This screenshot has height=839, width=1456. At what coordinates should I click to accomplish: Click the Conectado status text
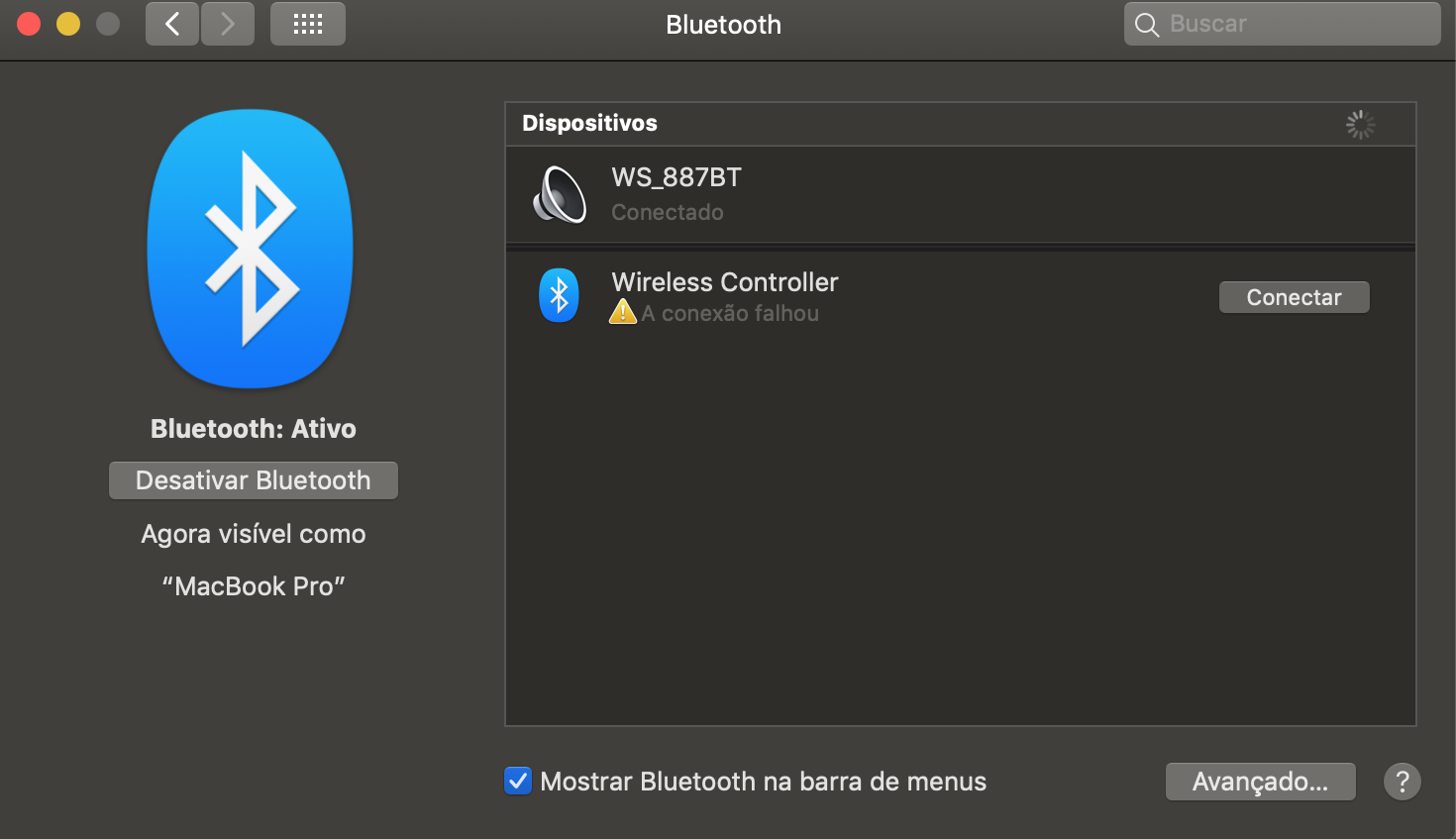[668, 212]
